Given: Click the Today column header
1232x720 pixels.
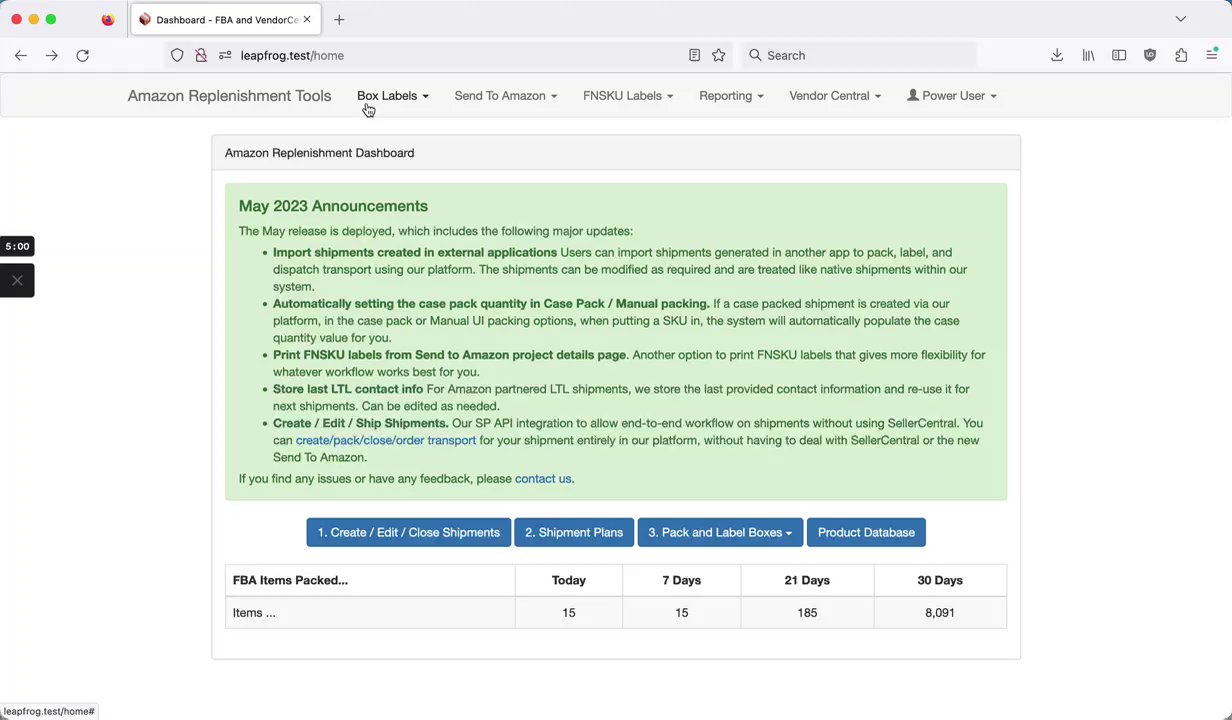Looking at the screenshot, I should tap(569, 580).
